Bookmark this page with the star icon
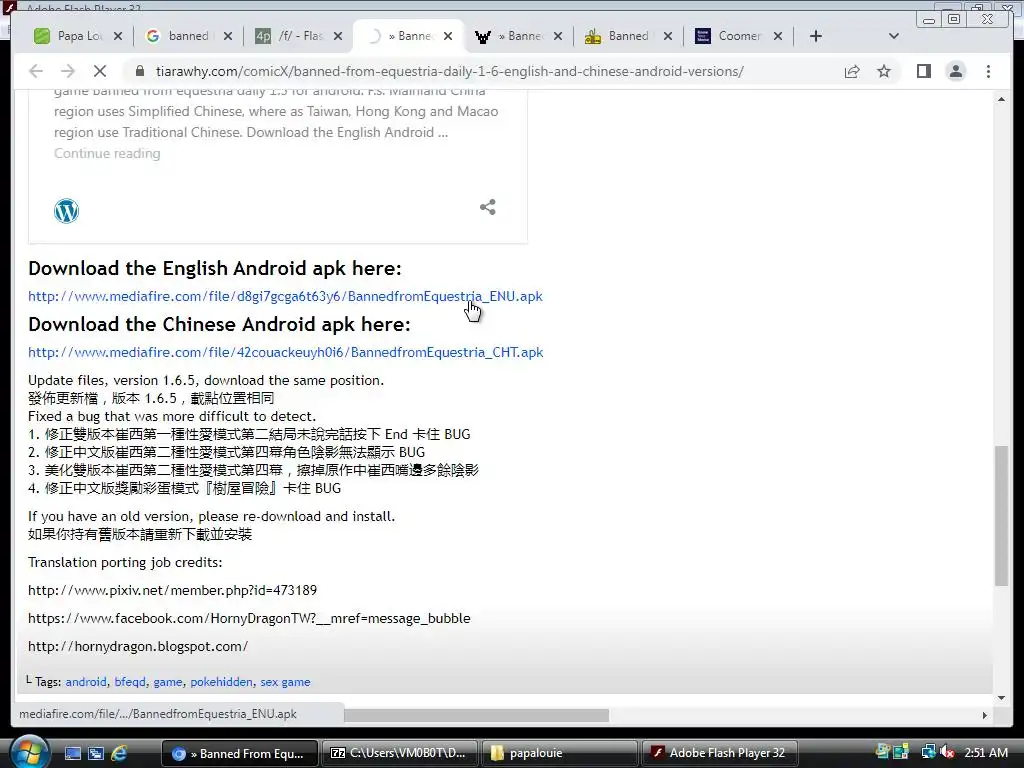 pos(884,71)
